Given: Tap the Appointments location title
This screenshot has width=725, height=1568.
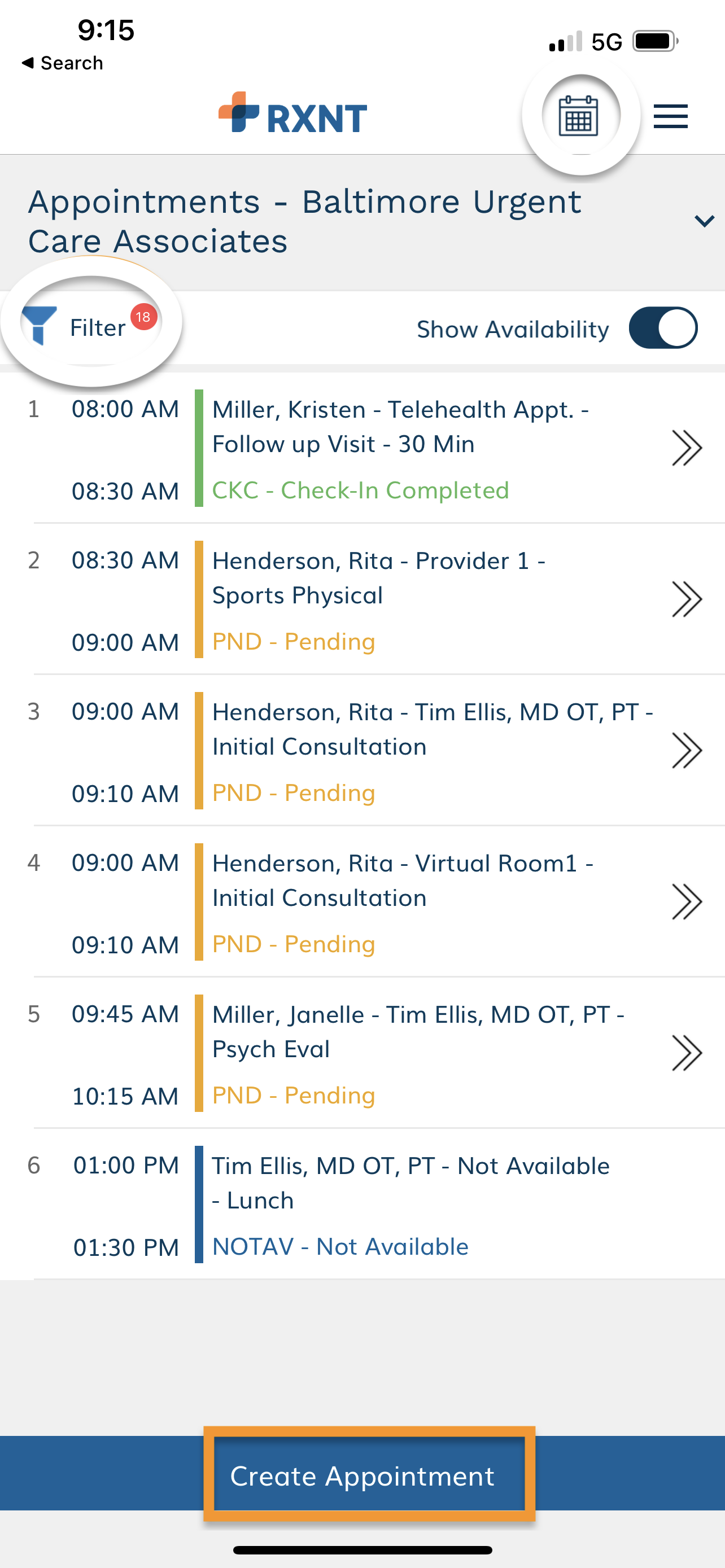Looking at the screenshot, I should point(304,221).
